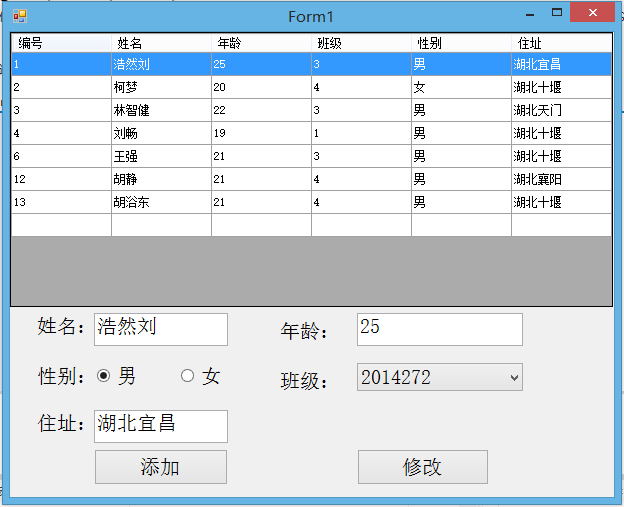Maximize the Form1 window
Image resolution: width=624 pixels, height=507 pixels.
(x=557, y=12)
